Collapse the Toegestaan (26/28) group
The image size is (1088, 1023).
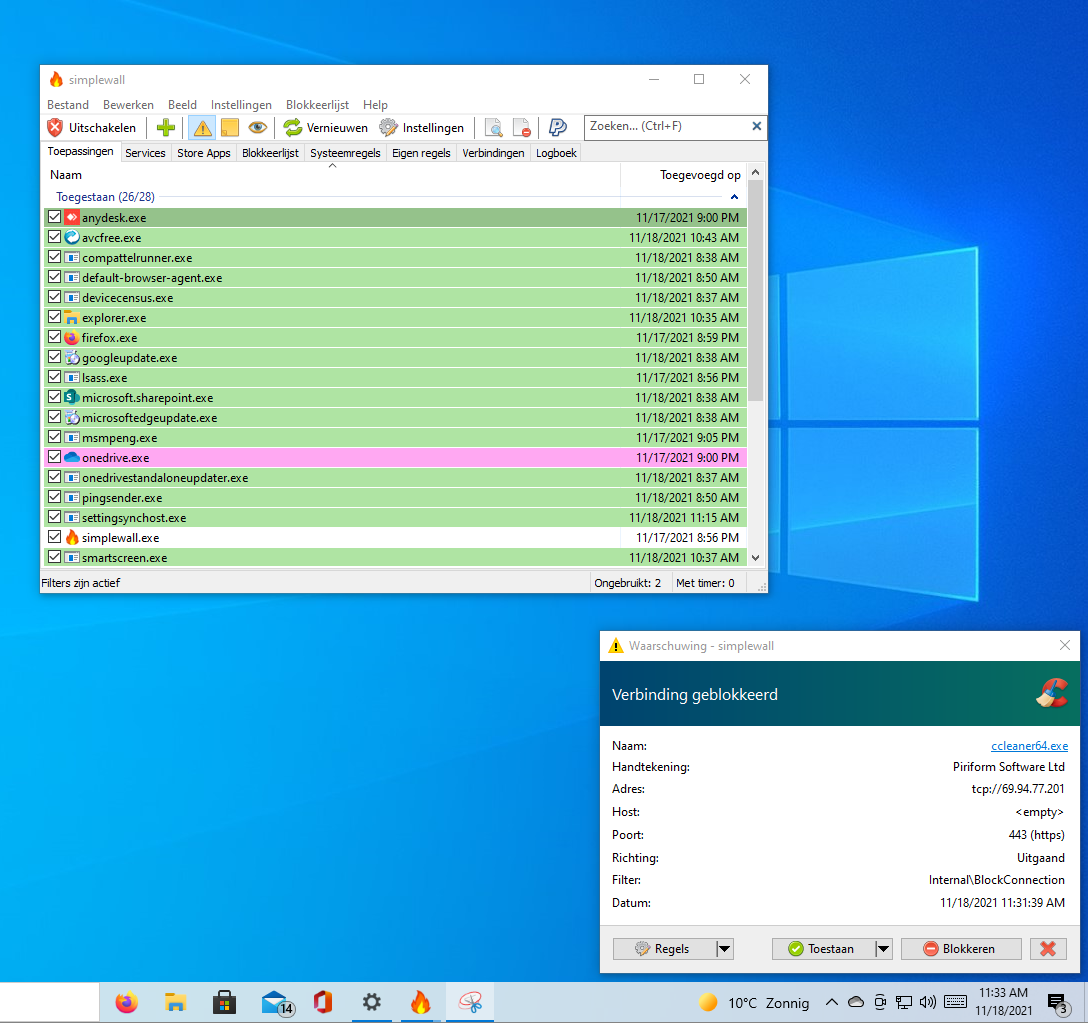pyautogui.click(x=734, y=198)
